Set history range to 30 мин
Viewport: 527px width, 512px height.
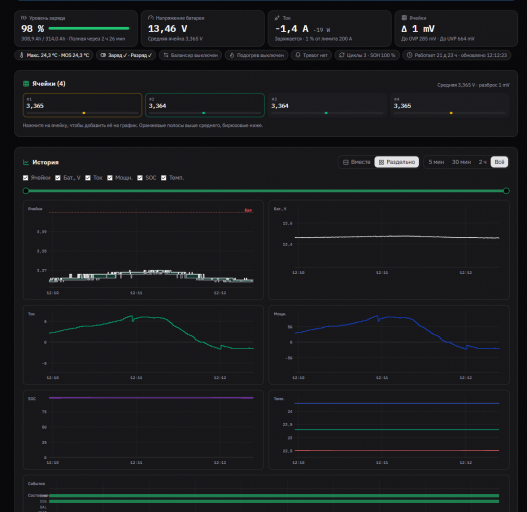point(461,162)
